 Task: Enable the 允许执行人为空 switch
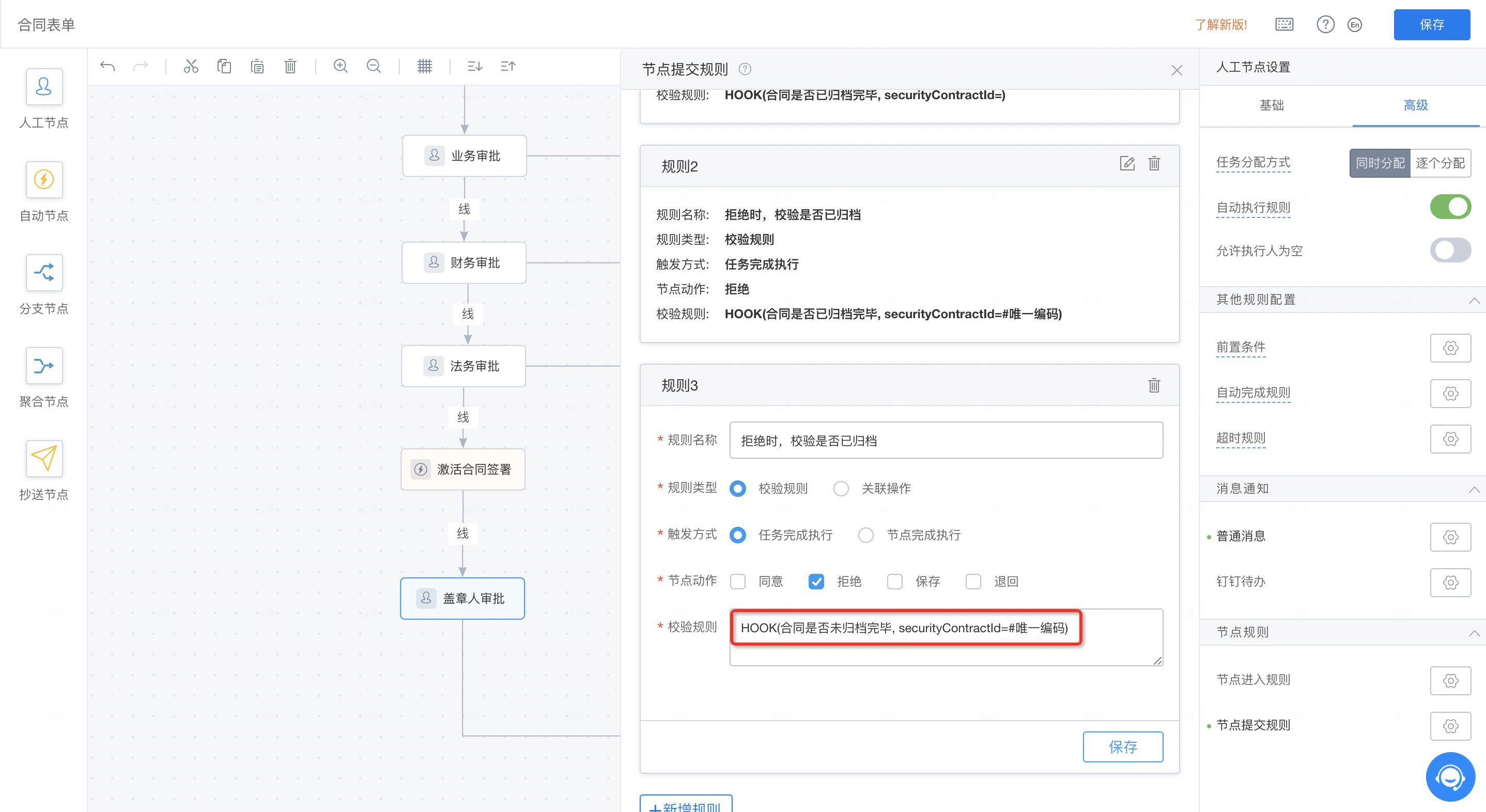click(1450, 251)
